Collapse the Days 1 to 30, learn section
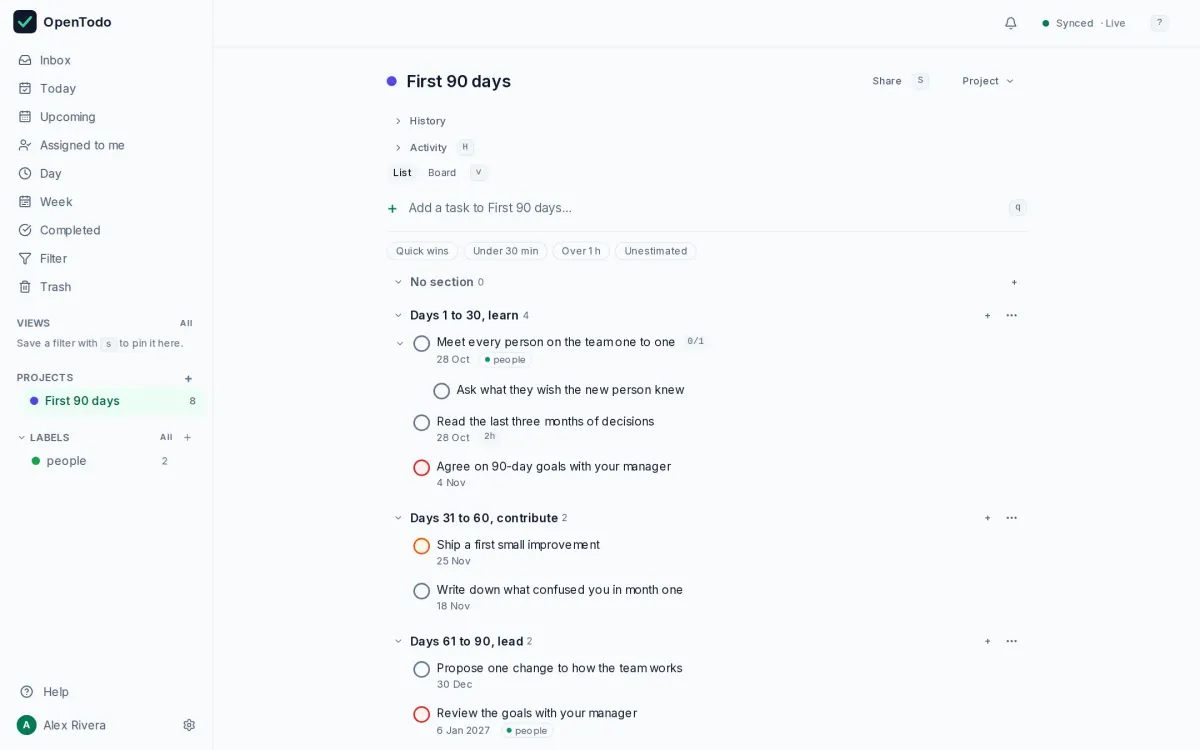Viewport: 1200px width, 750px height. 398,315
